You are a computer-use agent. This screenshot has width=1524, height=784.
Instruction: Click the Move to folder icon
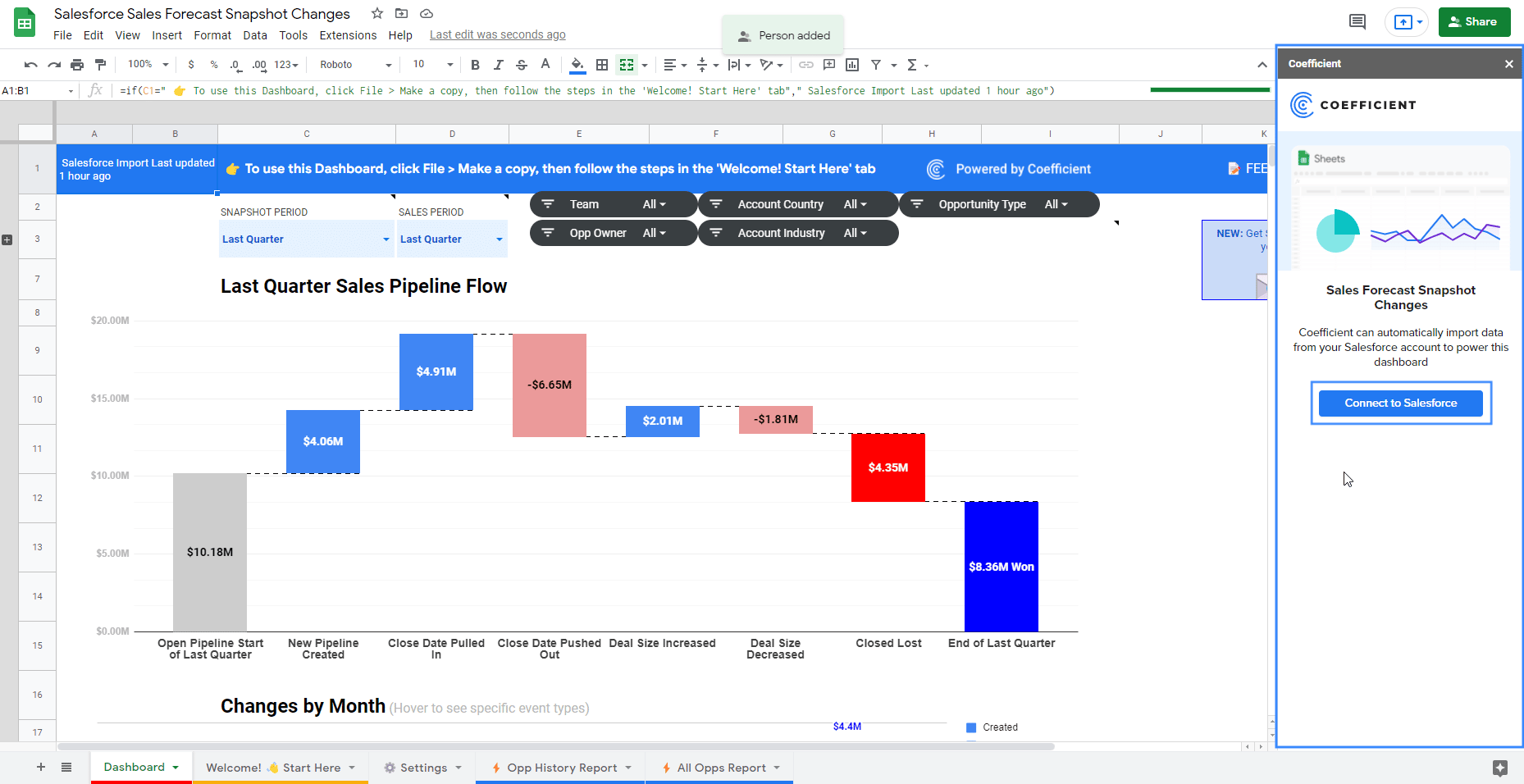coord(401,13)
